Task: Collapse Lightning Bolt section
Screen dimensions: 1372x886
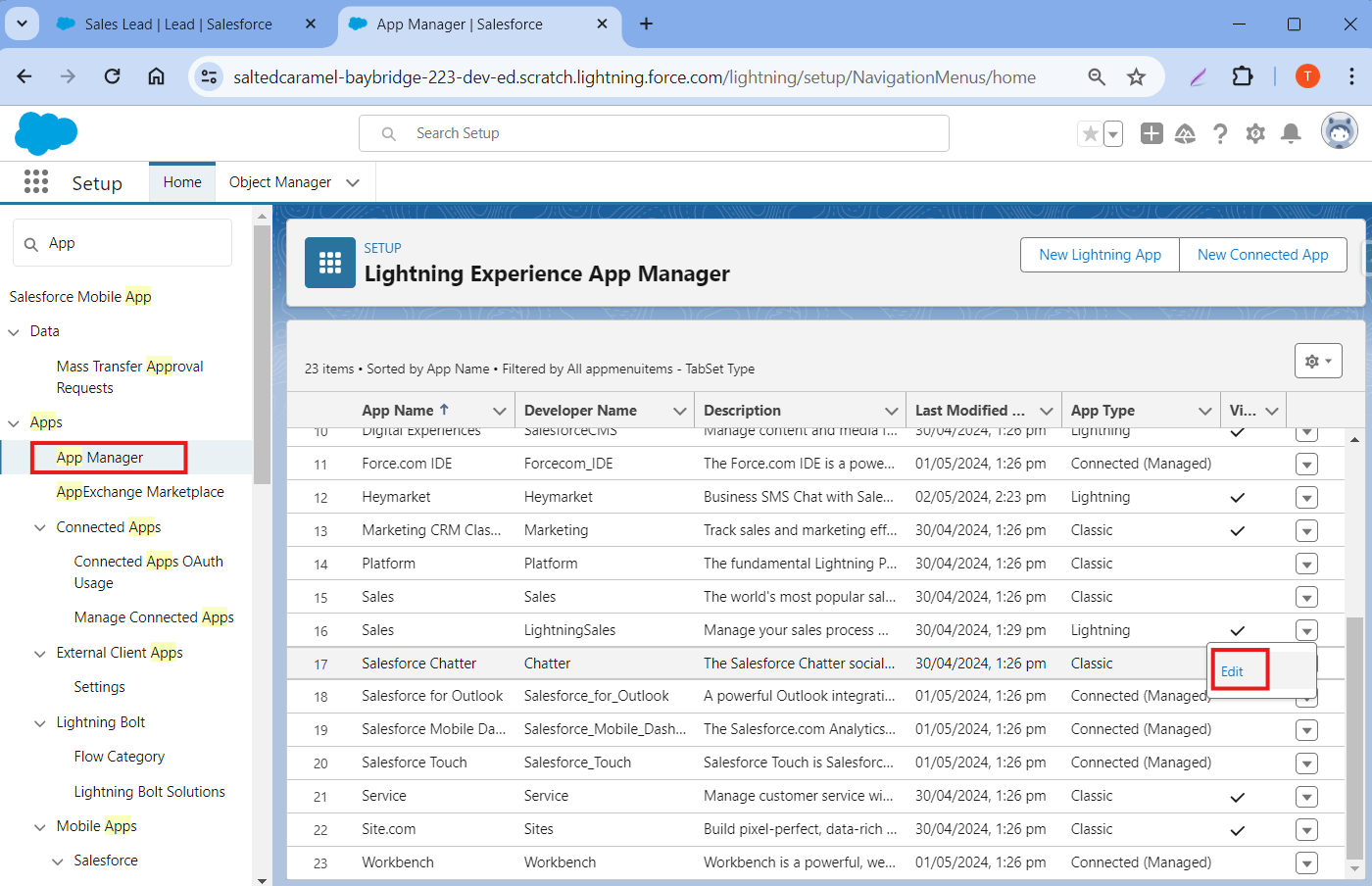Action: [x=40, y=723]
